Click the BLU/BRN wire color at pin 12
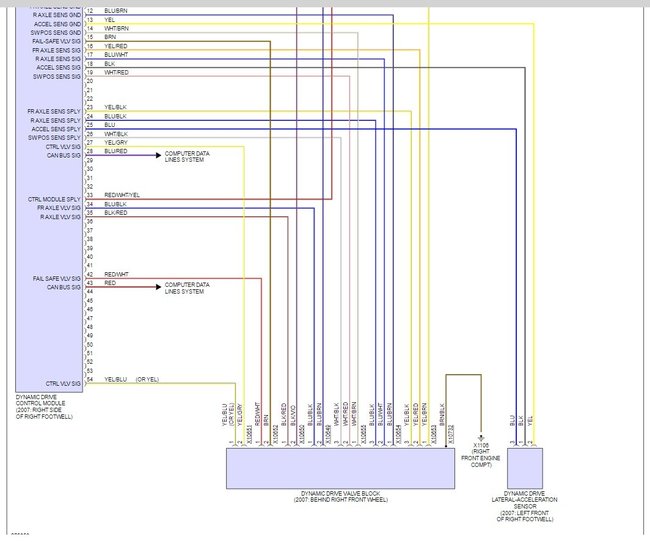This screenshot has height=542, width=650. coord(116,11)
